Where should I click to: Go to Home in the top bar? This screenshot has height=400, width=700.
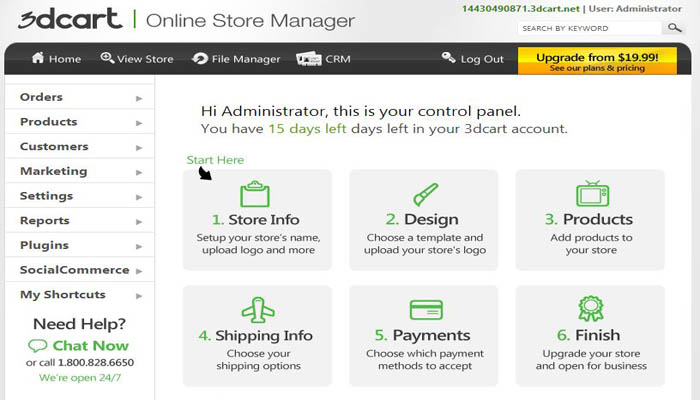[x=56, y=58]
